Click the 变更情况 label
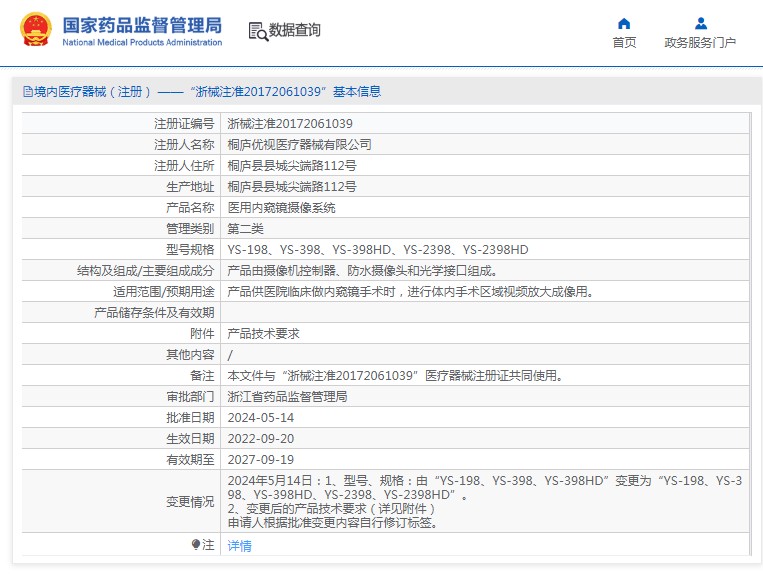This screenshot has width=763, height=574. point(190,502)
